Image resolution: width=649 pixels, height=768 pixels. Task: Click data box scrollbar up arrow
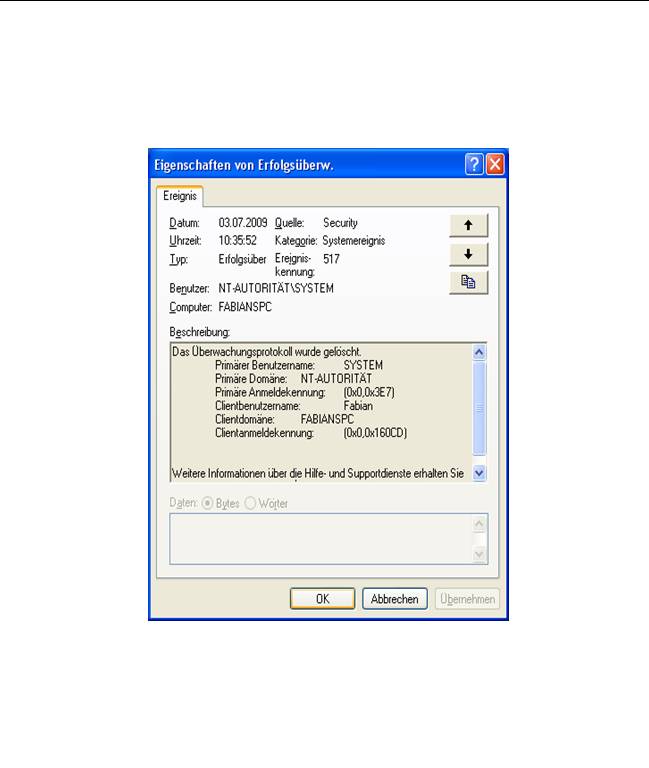[x=479, y=524]
